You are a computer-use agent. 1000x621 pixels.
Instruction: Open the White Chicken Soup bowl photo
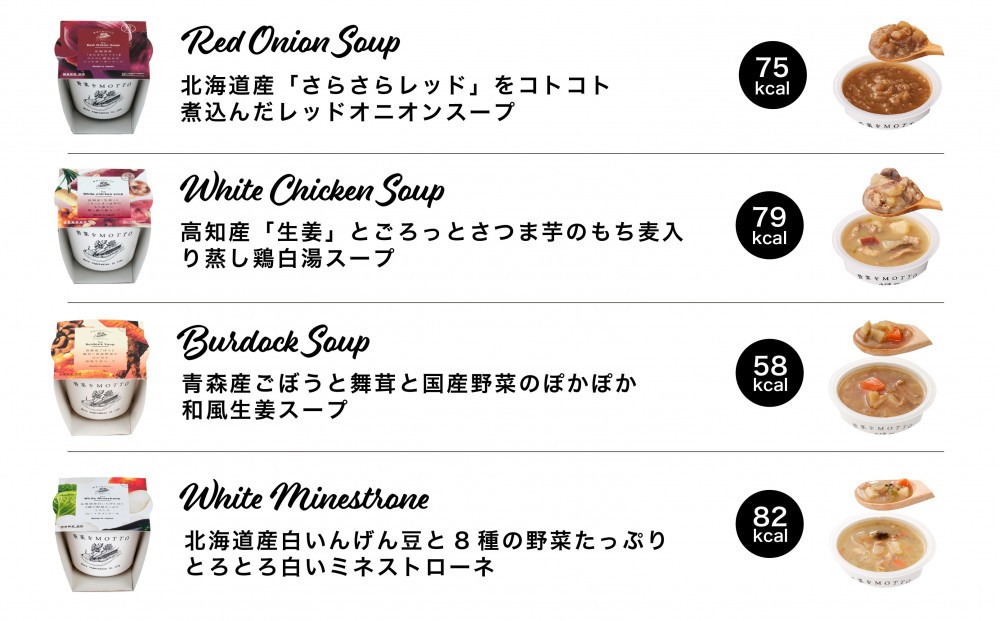pyautogui.click(x=886, y=226)
